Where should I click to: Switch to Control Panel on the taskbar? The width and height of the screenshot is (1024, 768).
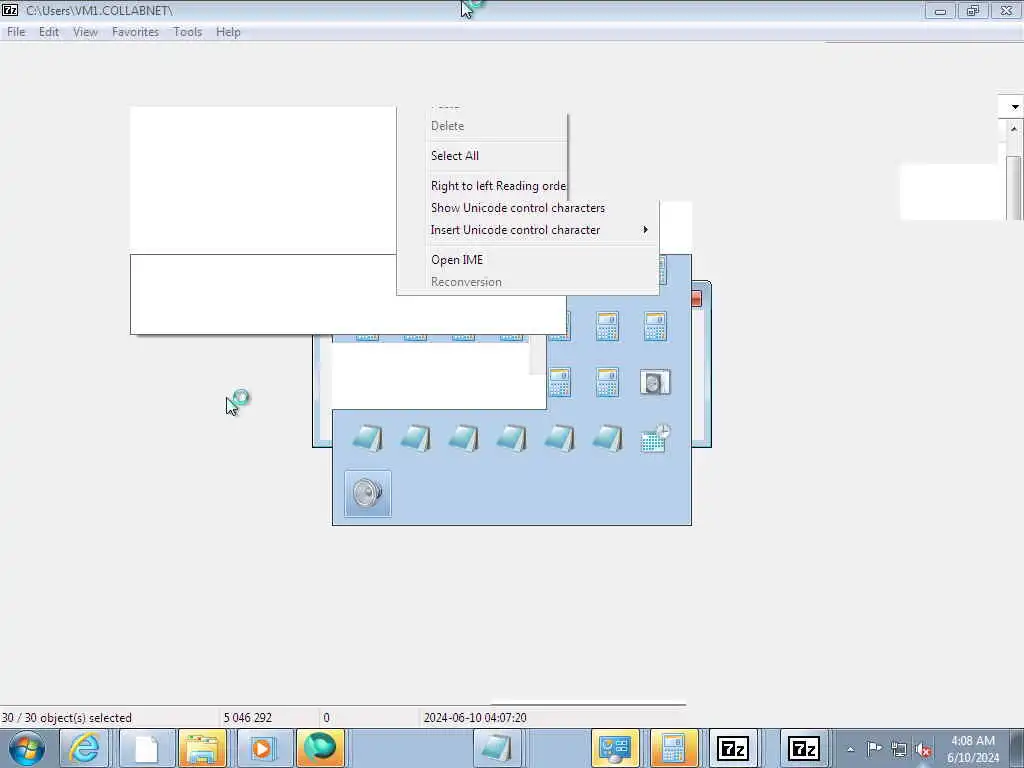615,748
